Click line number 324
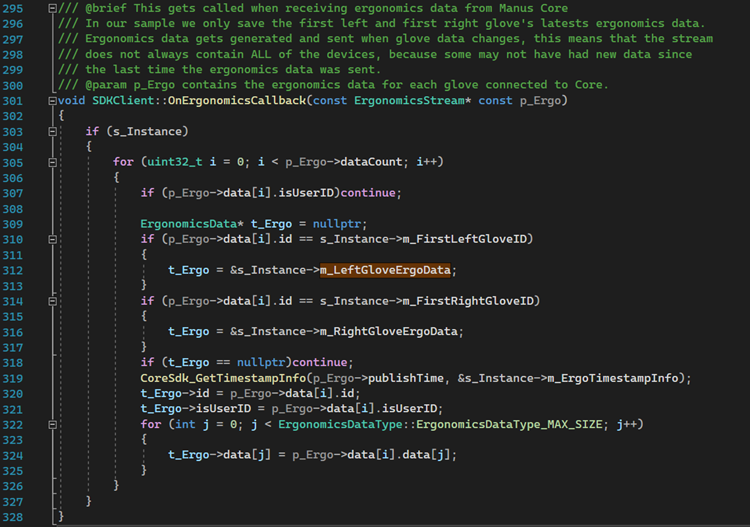This screenshot has width=750, height=527. [x=13, y=455]
